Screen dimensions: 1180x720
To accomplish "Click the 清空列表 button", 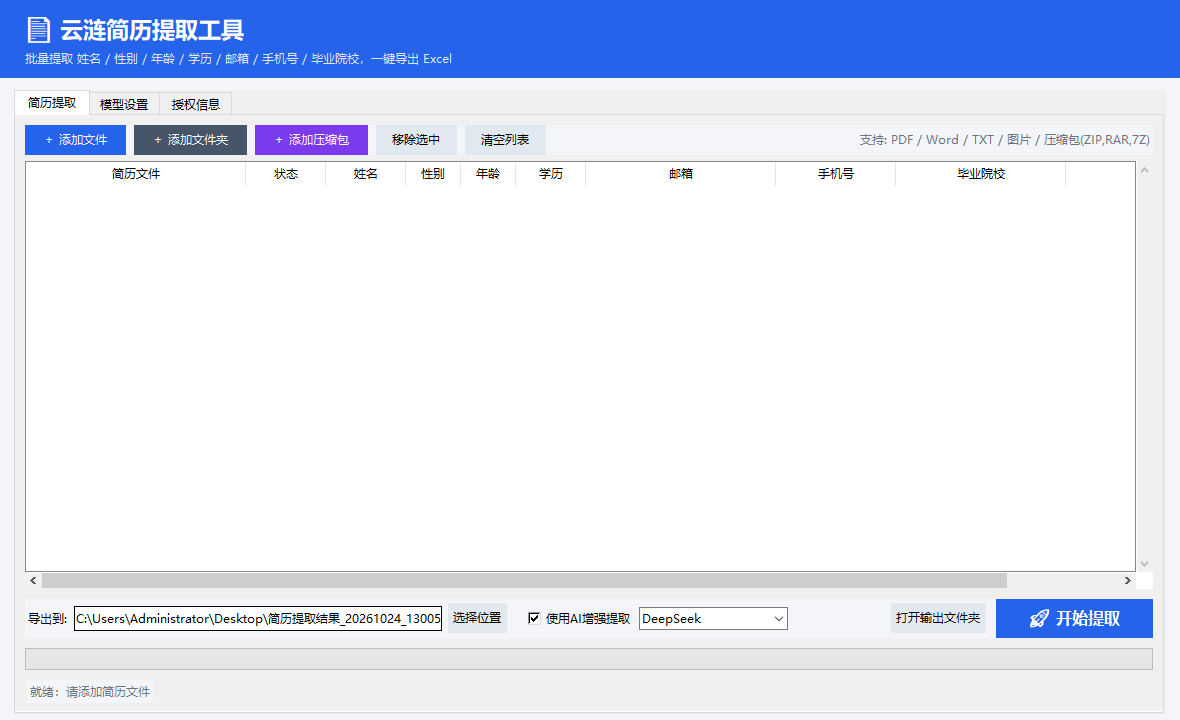I will 505,140.
